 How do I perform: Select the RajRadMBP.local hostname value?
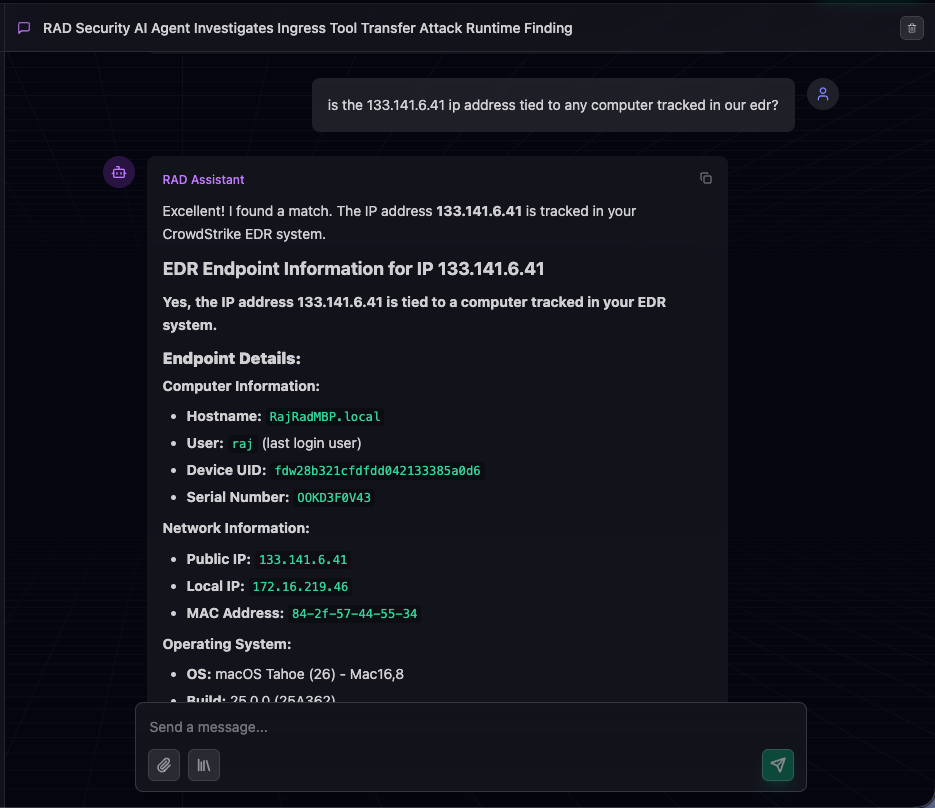(x=325, y=416)
